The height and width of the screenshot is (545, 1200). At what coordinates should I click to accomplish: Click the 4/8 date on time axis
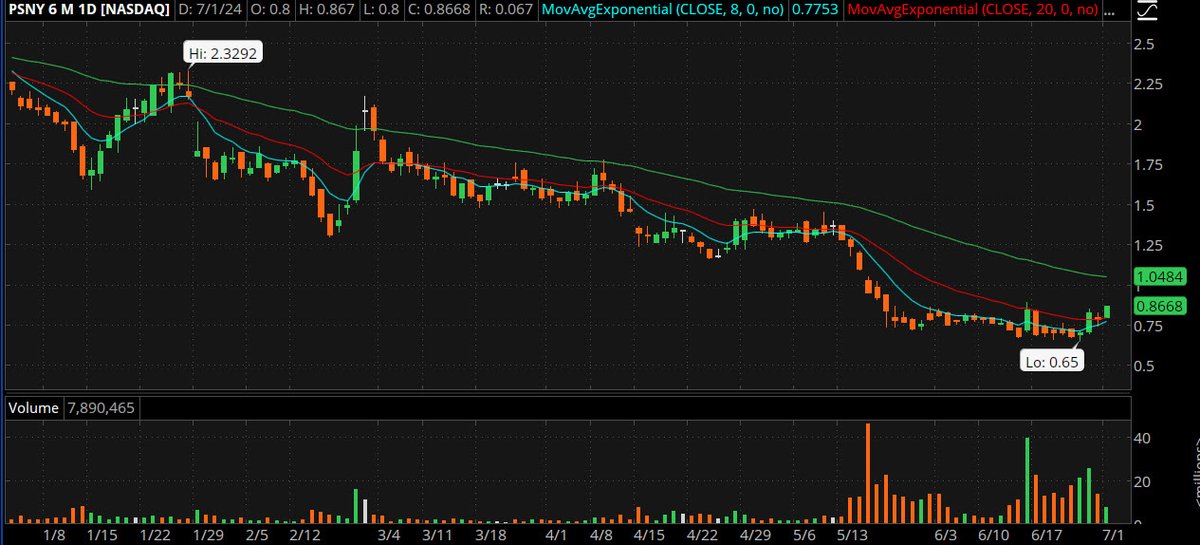pos(601,536)
